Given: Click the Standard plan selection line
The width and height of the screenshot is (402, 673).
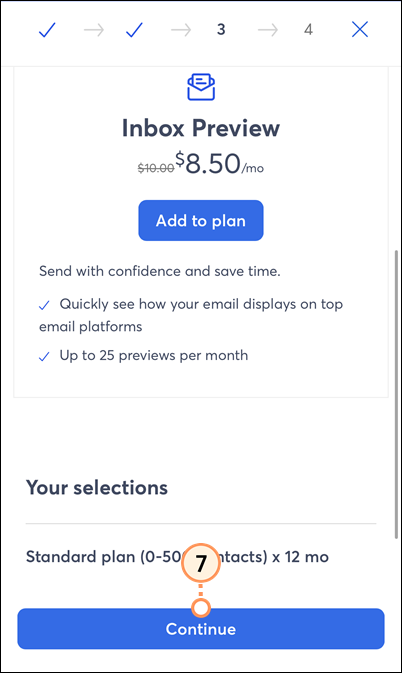Looking at the screenshot, I should click(x=177, y=557).
